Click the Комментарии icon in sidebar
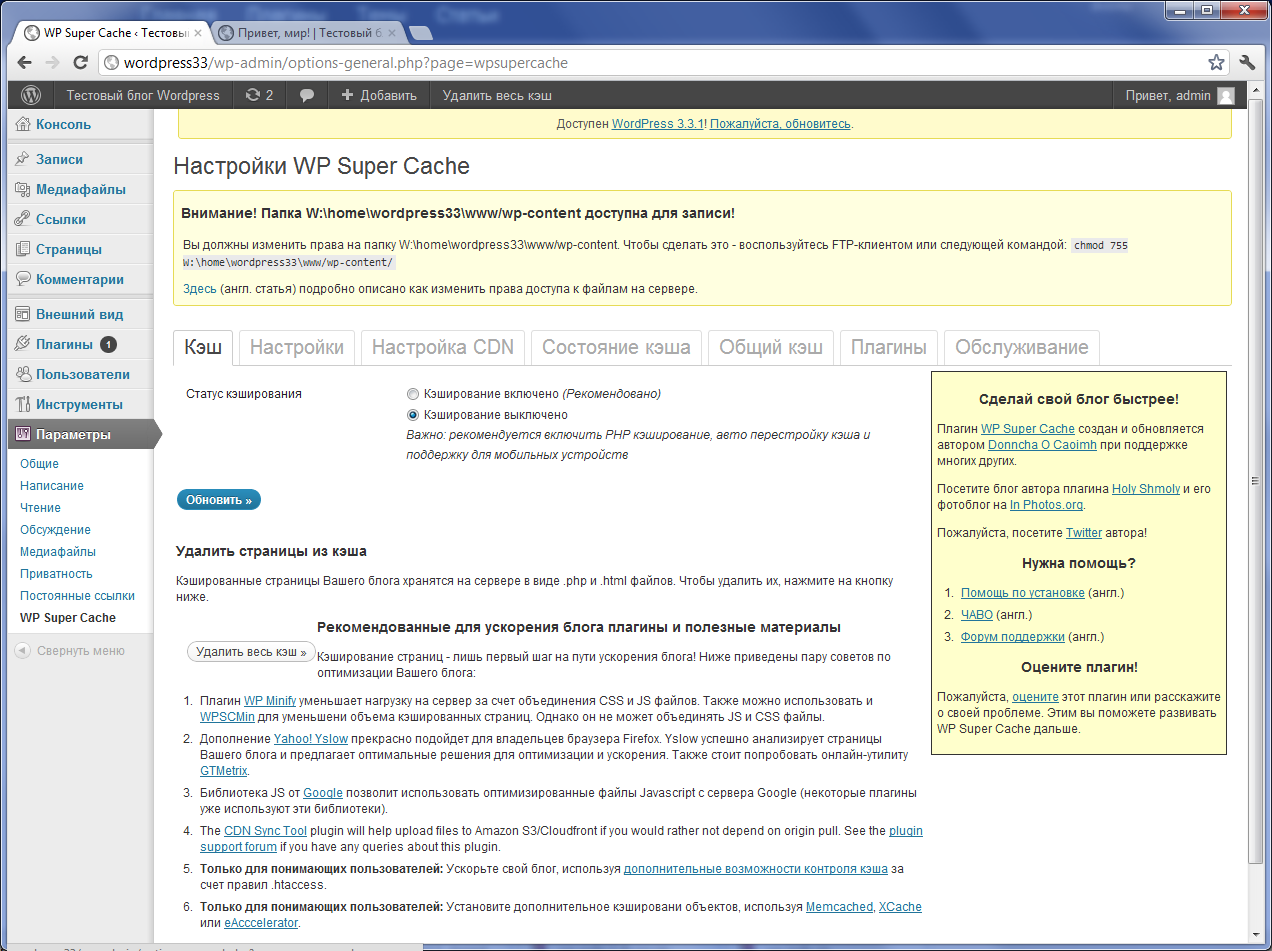Screen dimensions: 1272x951 (x=23, y=279)
